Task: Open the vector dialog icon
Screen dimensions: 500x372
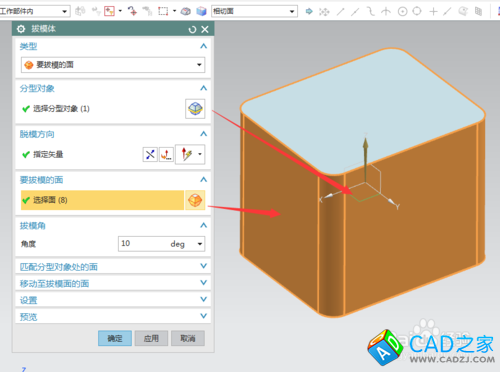Action: 166,154
